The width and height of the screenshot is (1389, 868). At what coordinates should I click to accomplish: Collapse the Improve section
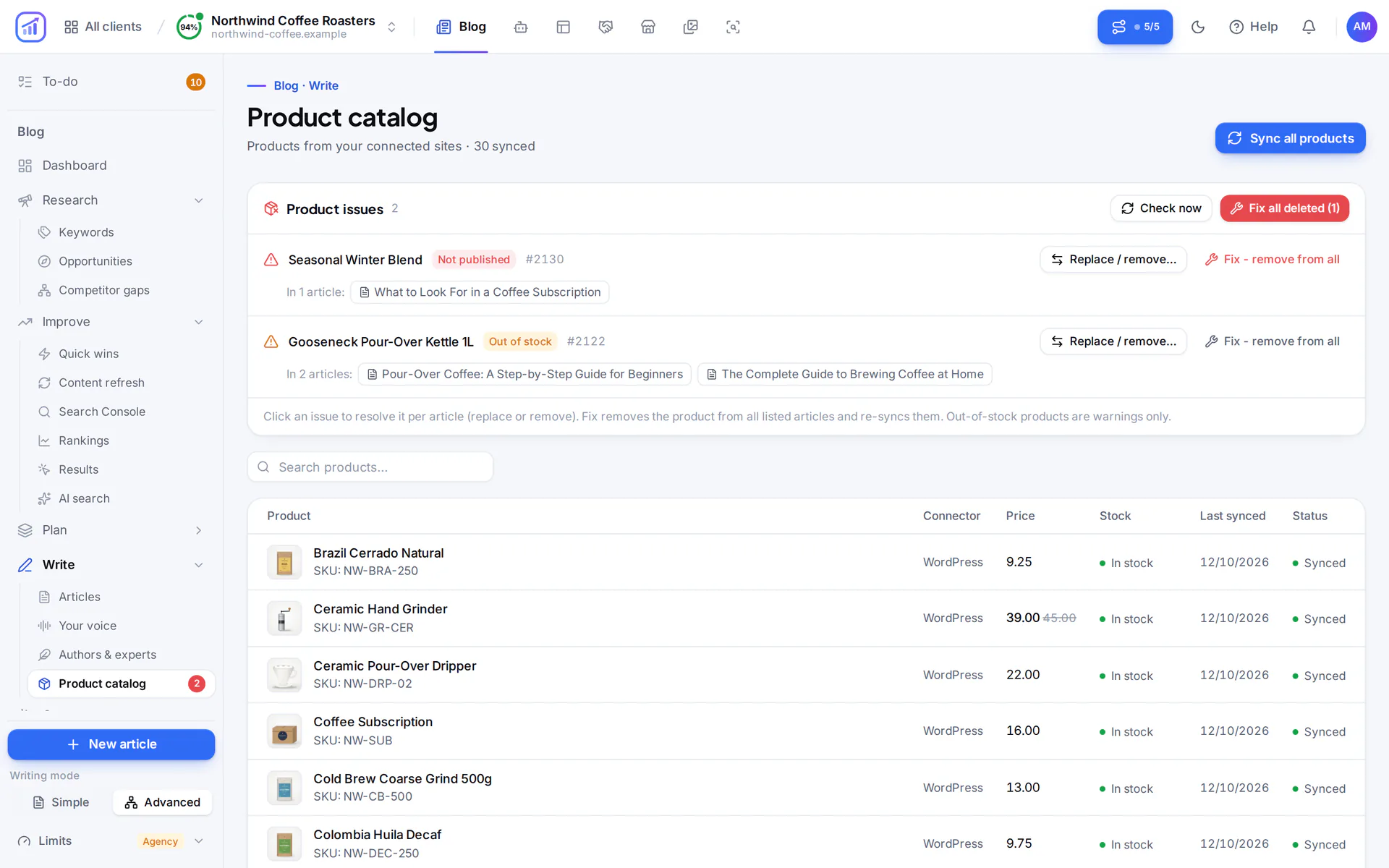pyautogui.click(x=198, y=322)
